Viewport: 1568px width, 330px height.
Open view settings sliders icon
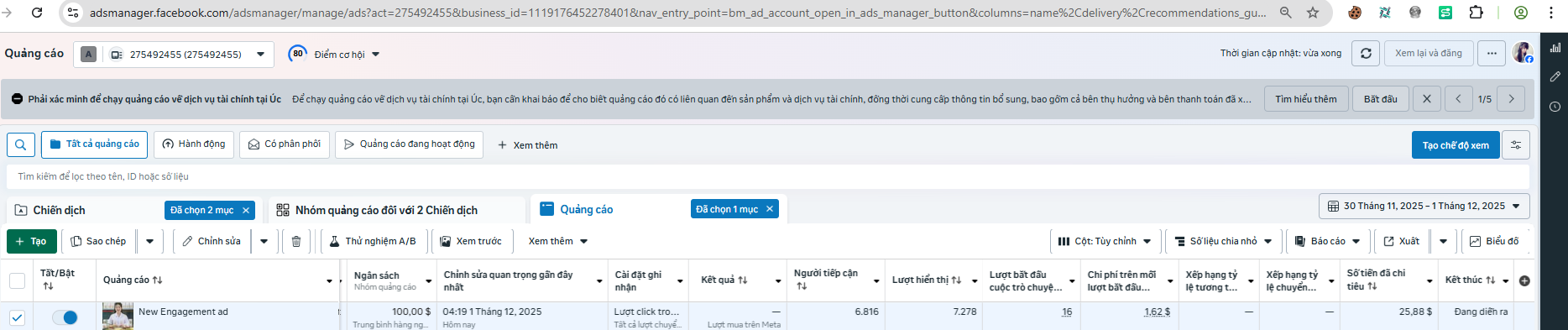[1516, 145]
